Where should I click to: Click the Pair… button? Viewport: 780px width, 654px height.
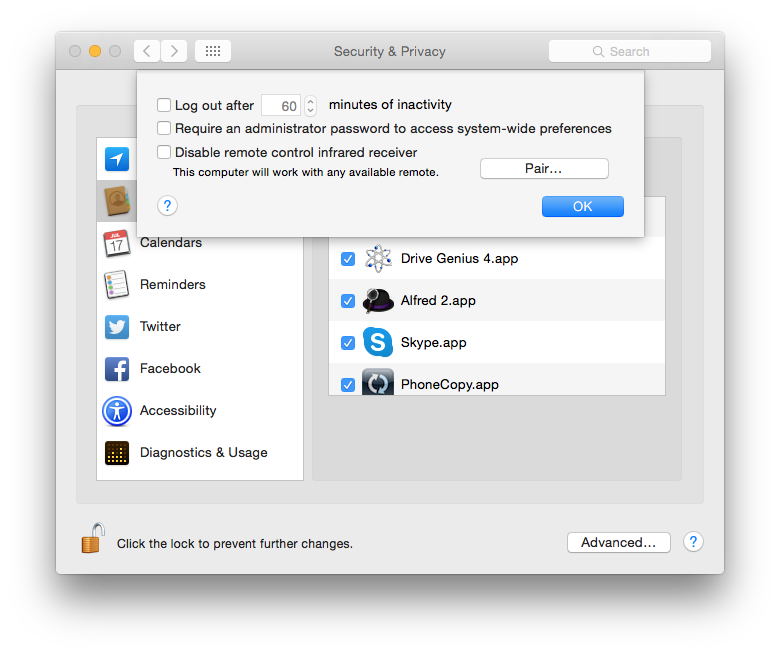coord(544,169)
